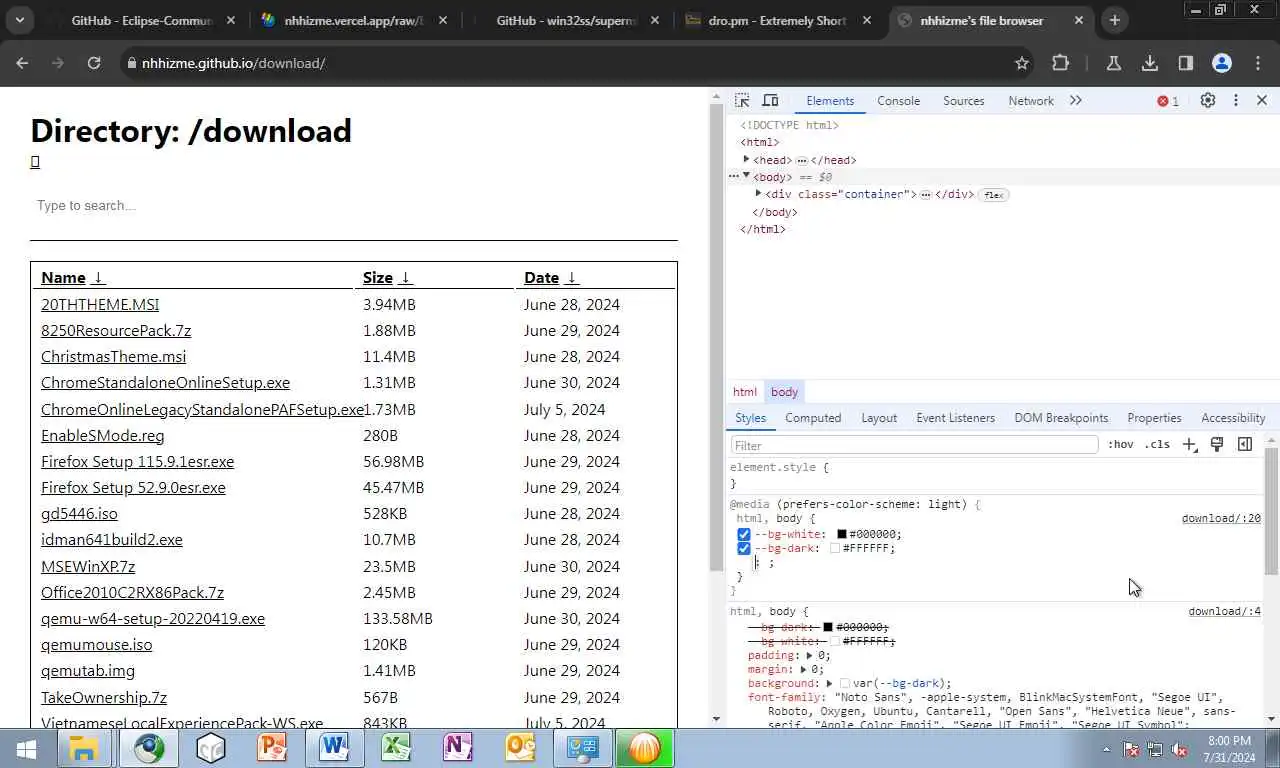Add a new style rule with plus icon
This screenshot has height=768, width=1280.
1189,444
